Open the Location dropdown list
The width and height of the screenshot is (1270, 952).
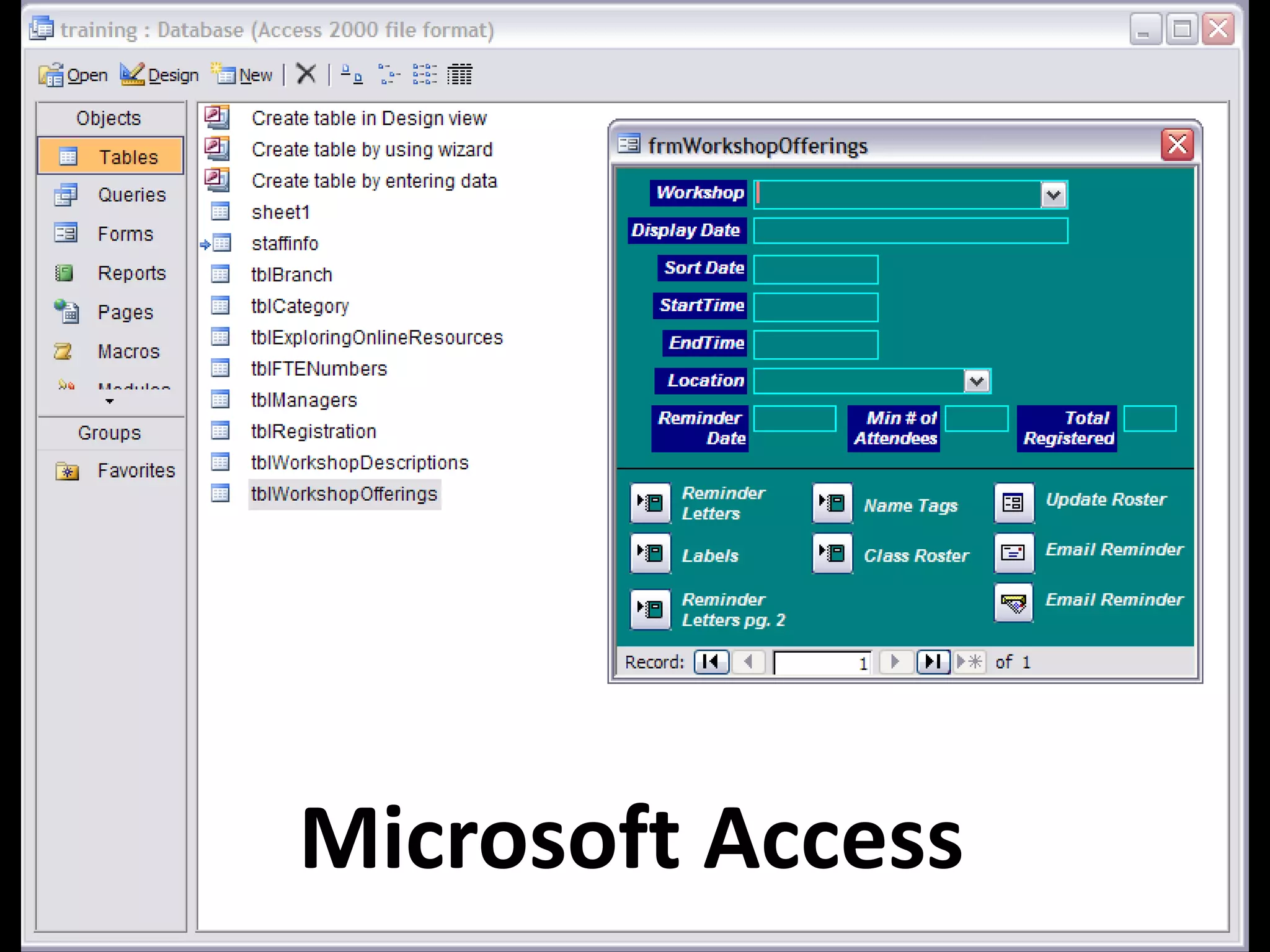click(x=977, y=381)
